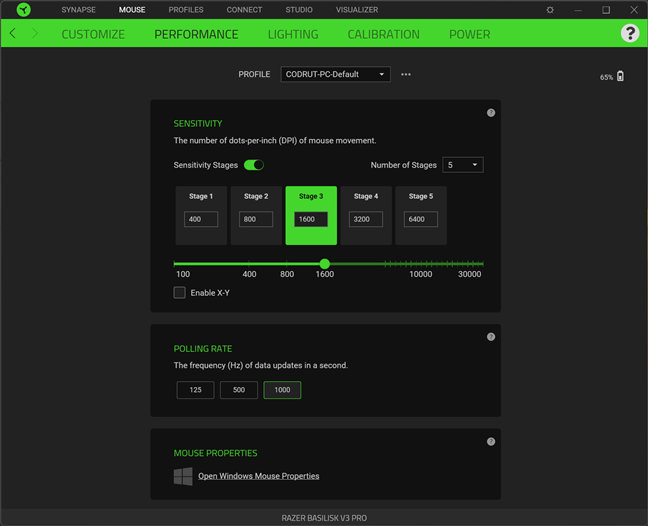Click DPI slider track near 400
This screenshot has width=648, height=526.
click(249, 264)
